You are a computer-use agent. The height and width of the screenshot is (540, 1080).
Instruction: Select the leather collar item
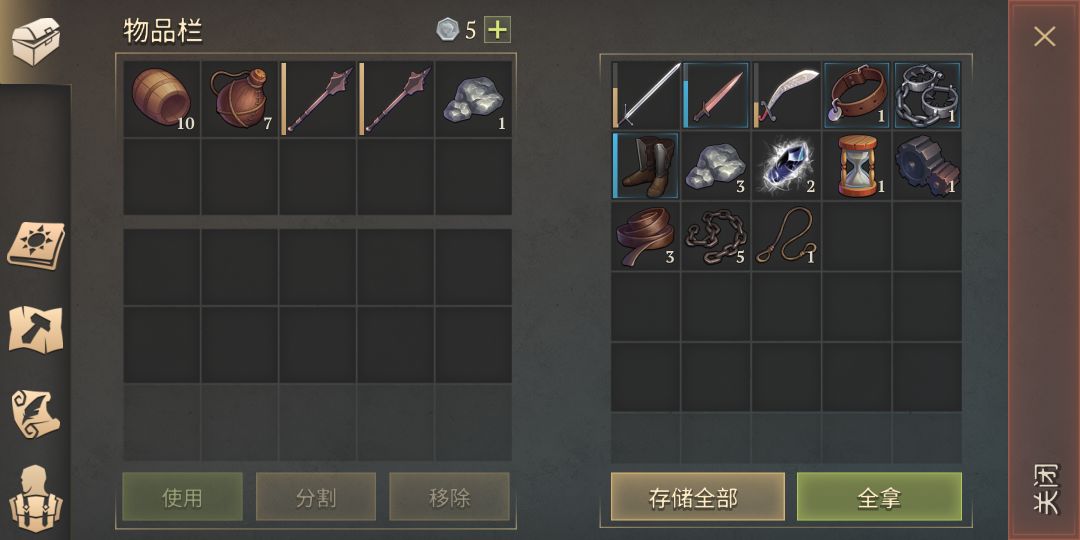(857, 96)
